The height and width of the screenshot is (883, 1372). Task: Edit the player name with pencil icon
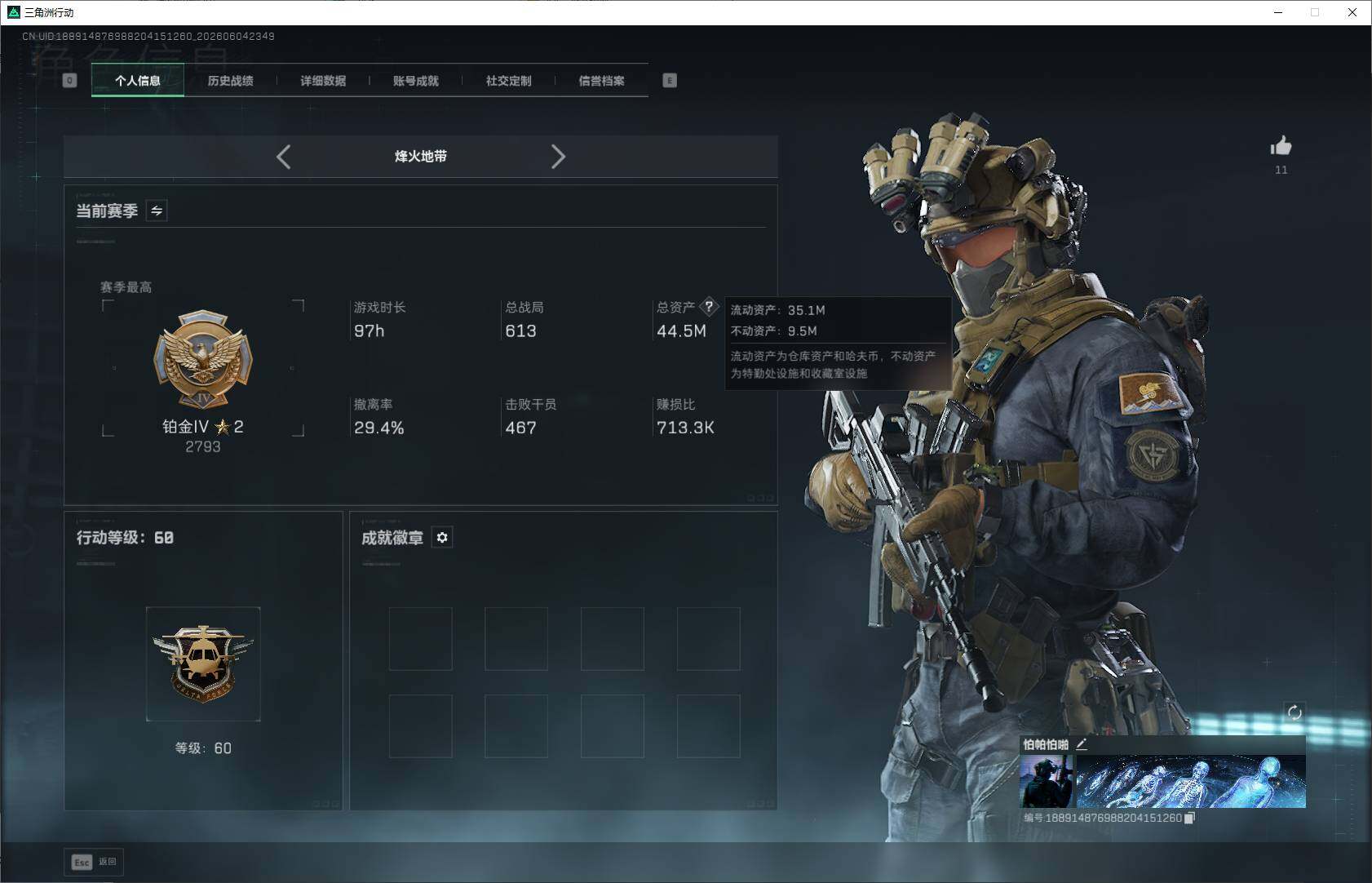(1082, 744)
